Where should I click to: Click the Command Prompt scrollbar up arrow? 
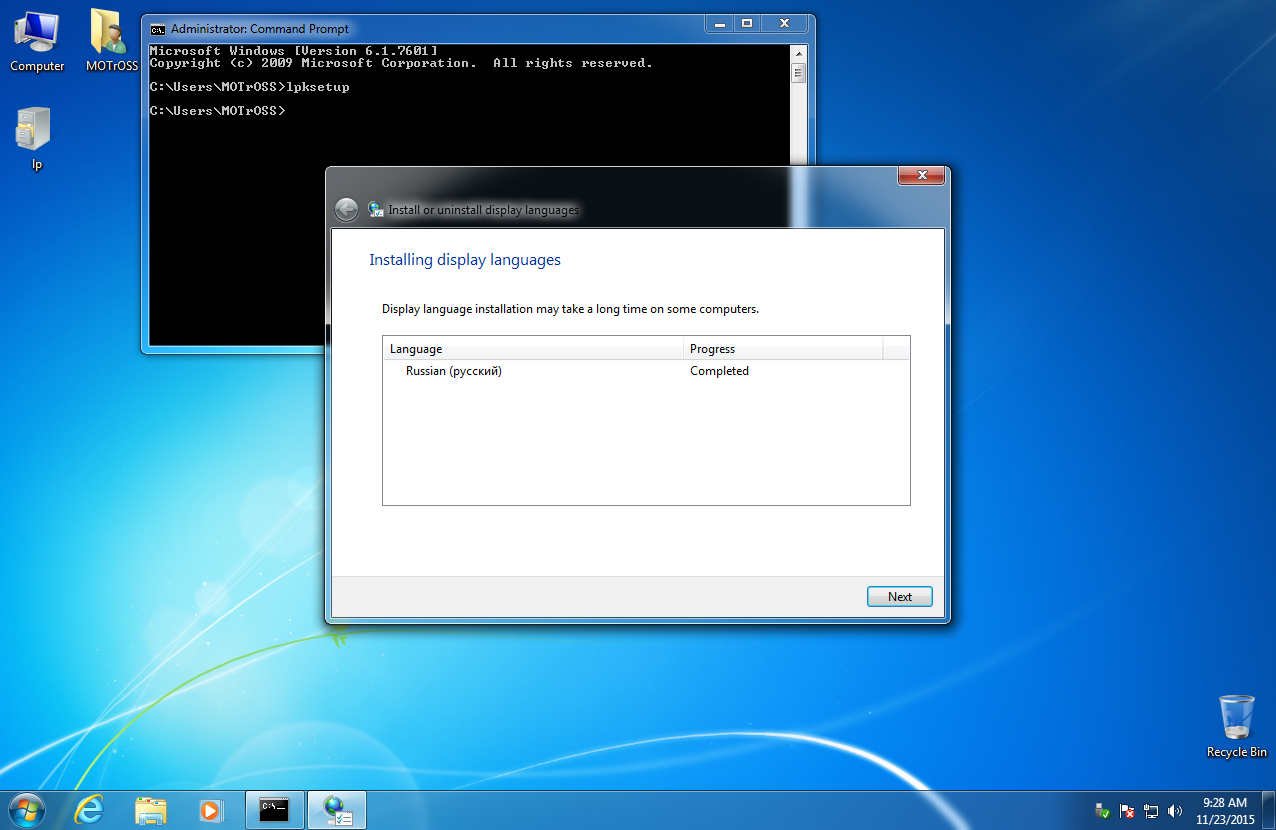(x=798, y=52)
